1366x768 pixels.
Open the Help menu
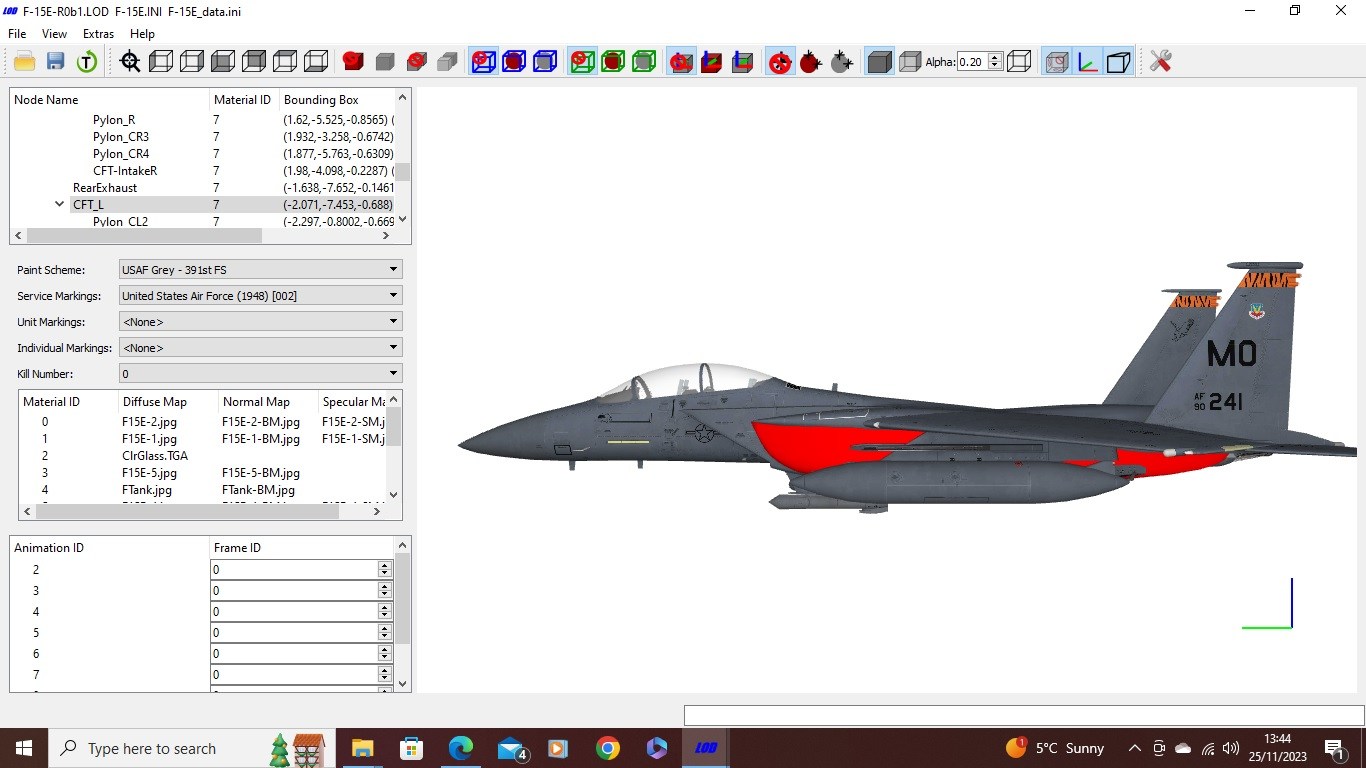click(x=143, y=33)
